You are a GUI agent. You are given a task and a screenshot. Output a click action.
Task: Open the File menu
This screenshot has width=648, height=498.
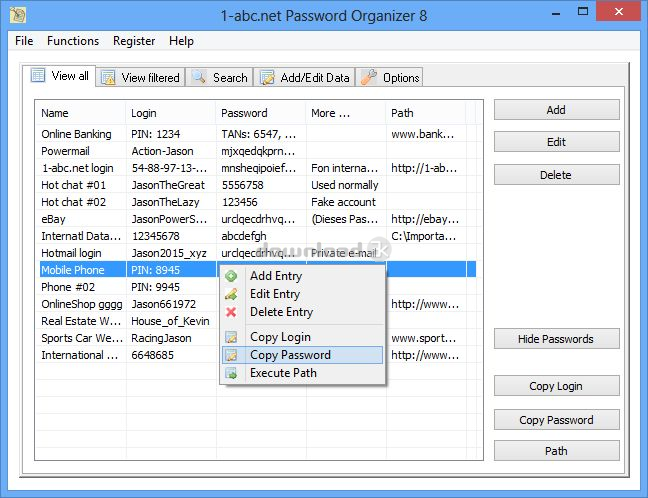coord(24,41)
